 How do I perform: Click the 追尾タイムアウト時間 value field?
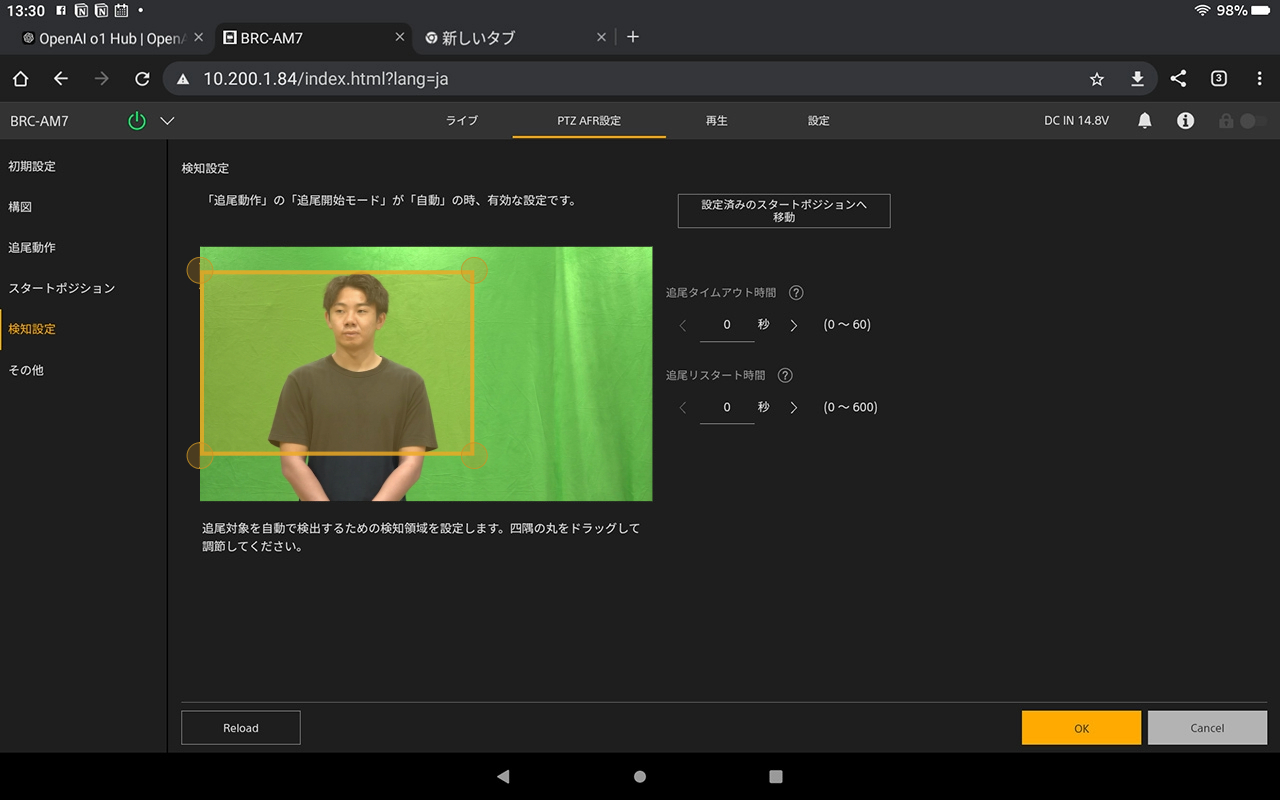tap(727, 325)
